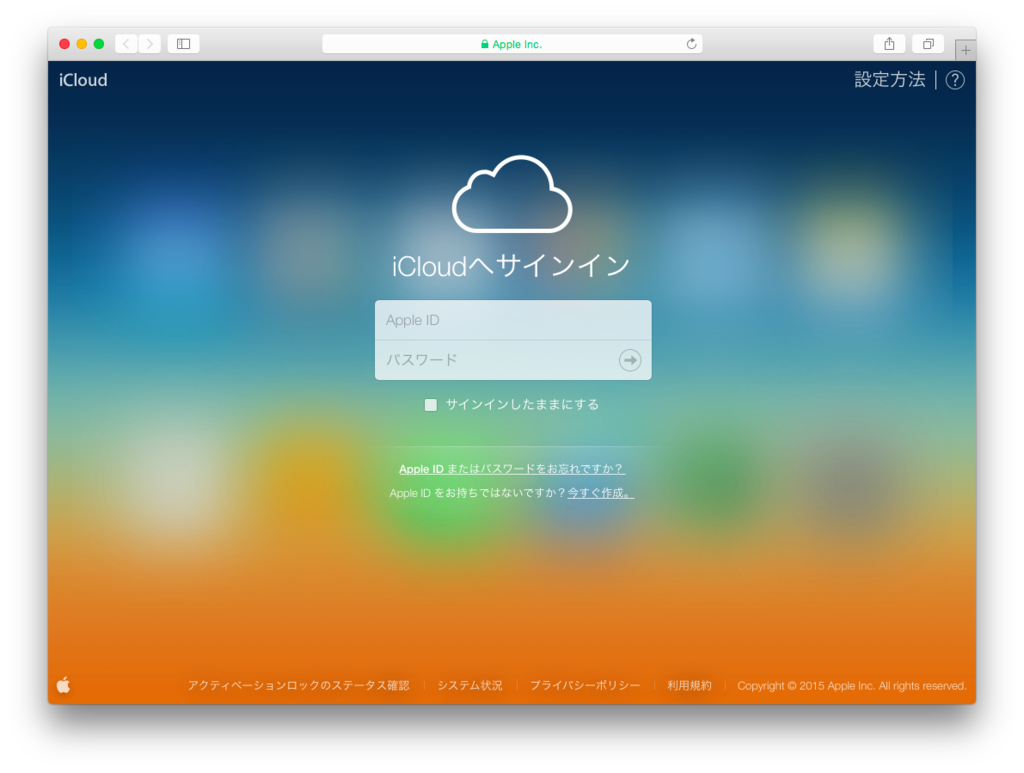
Task: Open the Safari share icon
Action: pyautogui.click(x=889, y=43)
